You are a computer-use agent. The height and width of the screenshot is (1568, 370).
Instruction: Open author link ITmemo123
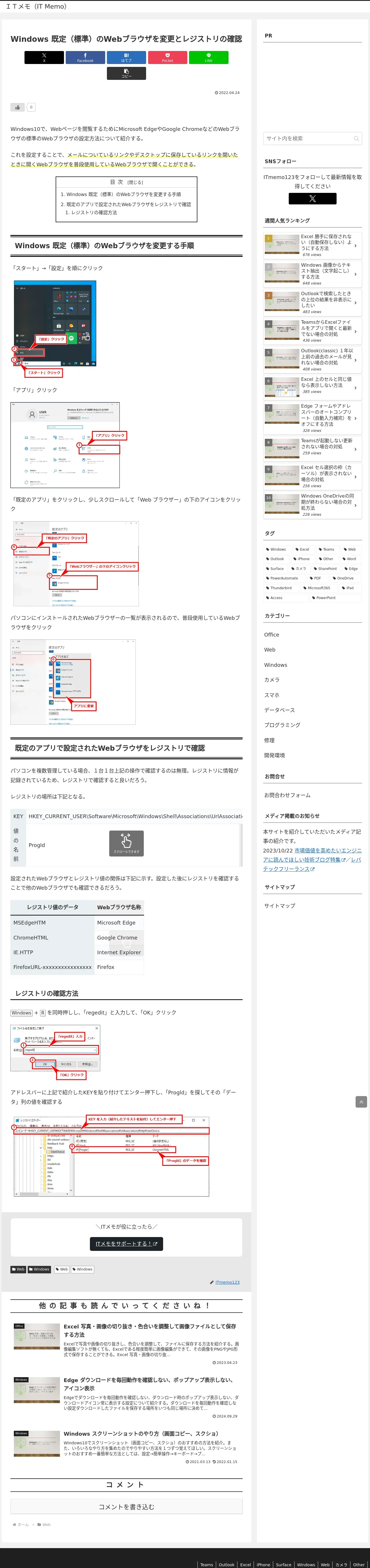click(x=227, y=1283)
